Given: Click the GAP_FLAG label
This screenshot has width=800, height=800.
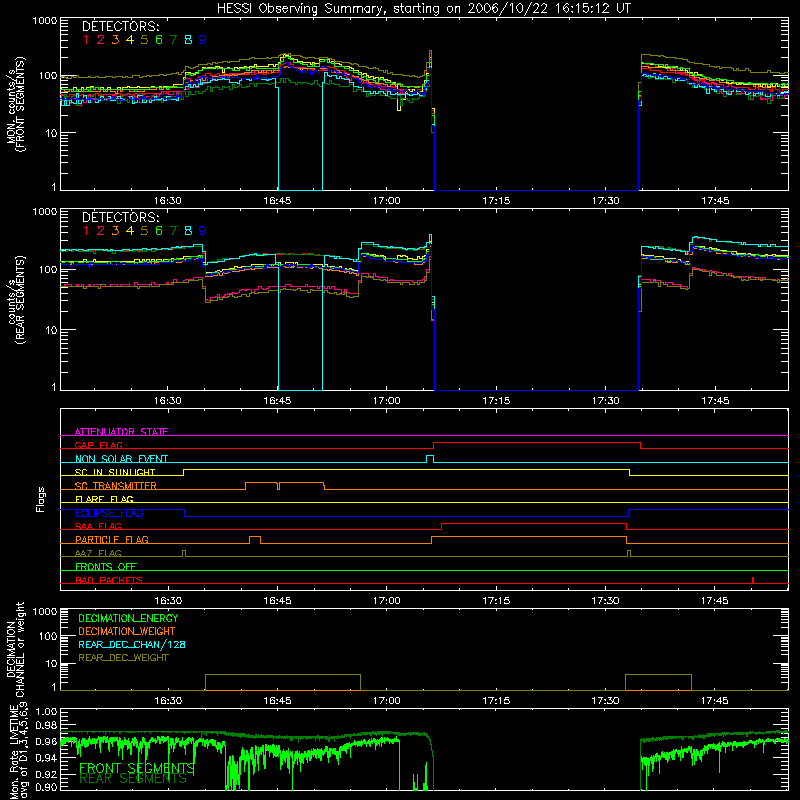Looking at the screenshot, I should 98,445.
